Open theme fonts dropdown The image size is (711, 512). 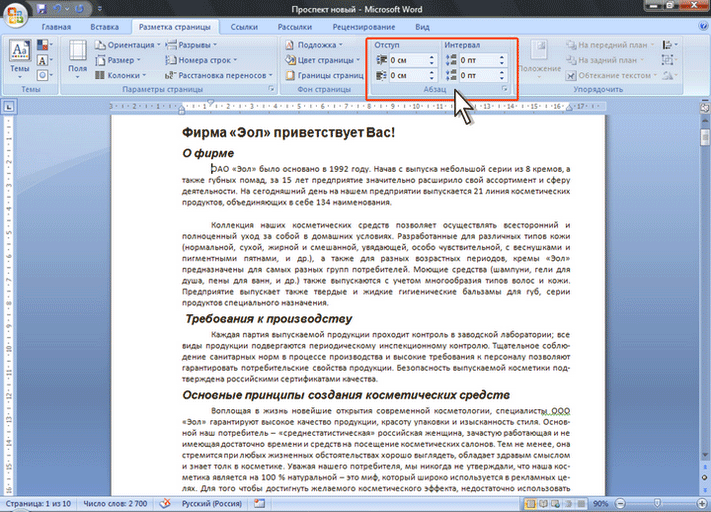click(44, 60)
